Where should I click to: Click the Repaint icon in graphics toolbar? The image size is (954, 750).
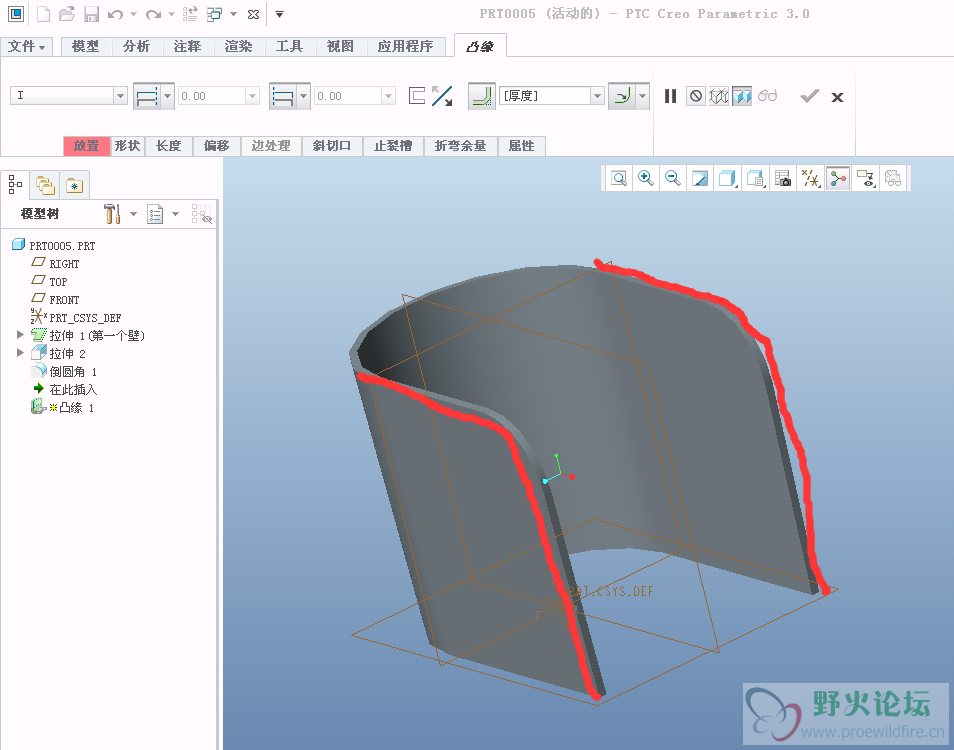pos(700,179)
